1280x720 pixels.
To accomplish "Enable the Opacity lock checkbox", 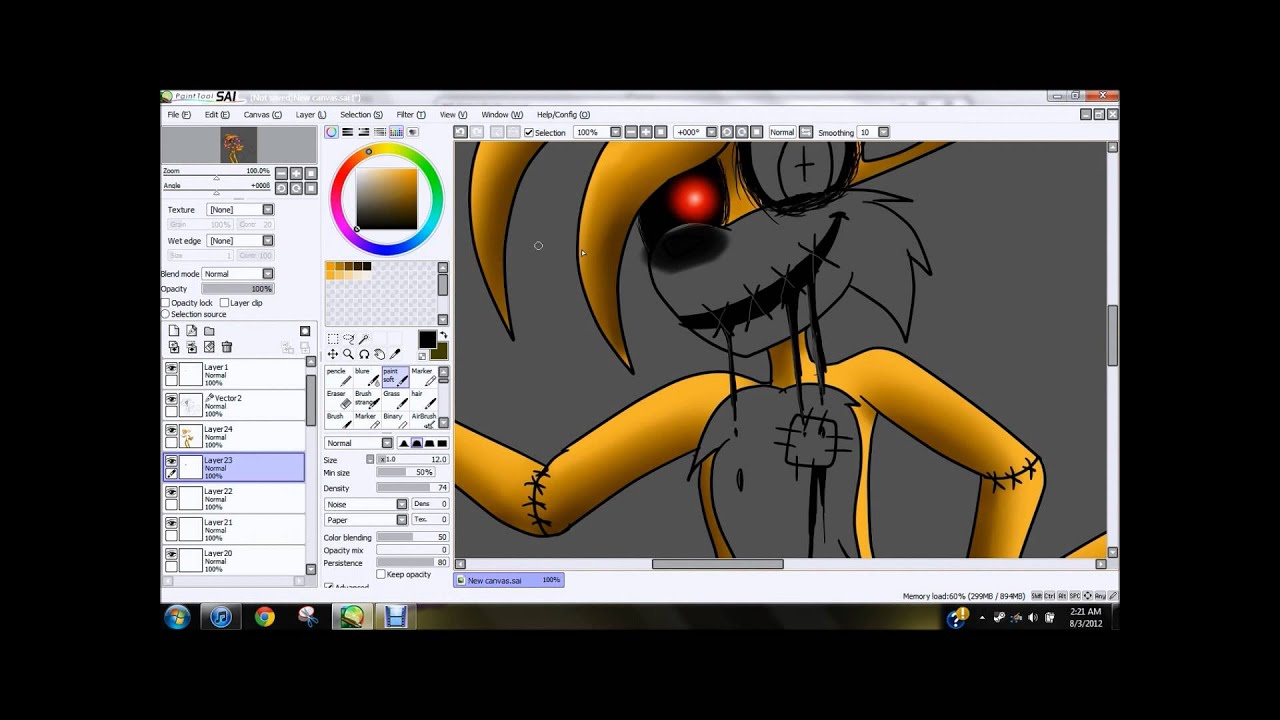I will [x=165, y=303].
